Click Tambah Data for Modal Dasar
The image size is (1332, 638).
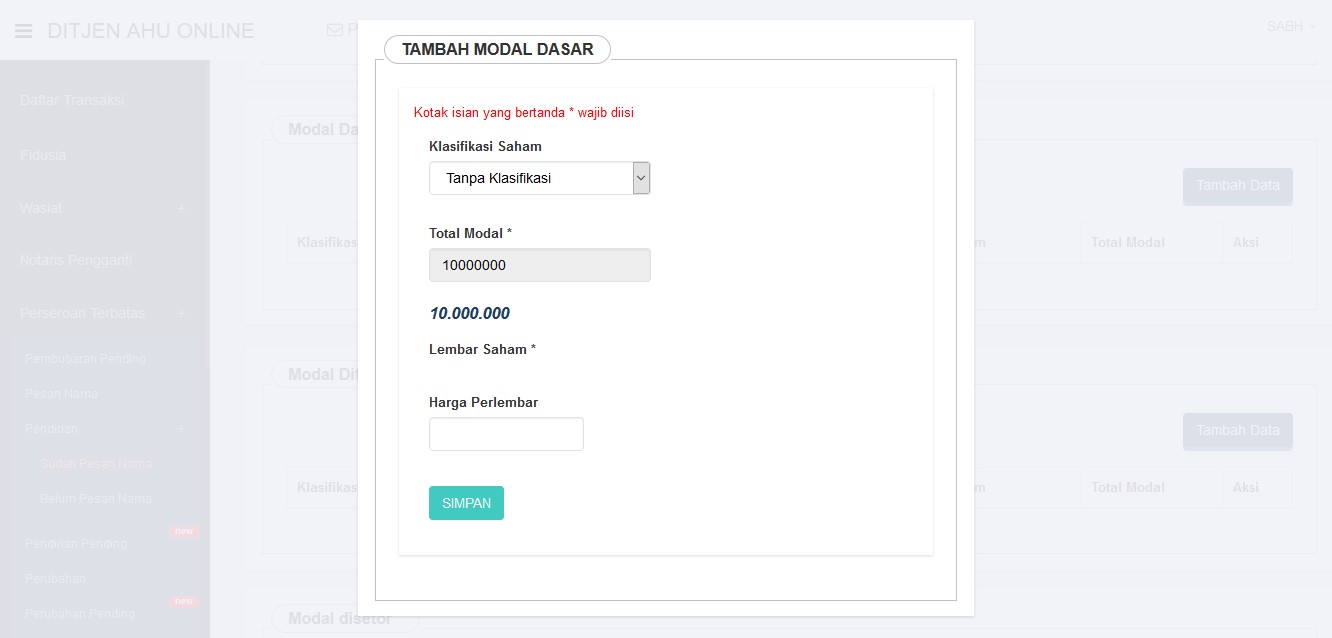pos(1238,186)
